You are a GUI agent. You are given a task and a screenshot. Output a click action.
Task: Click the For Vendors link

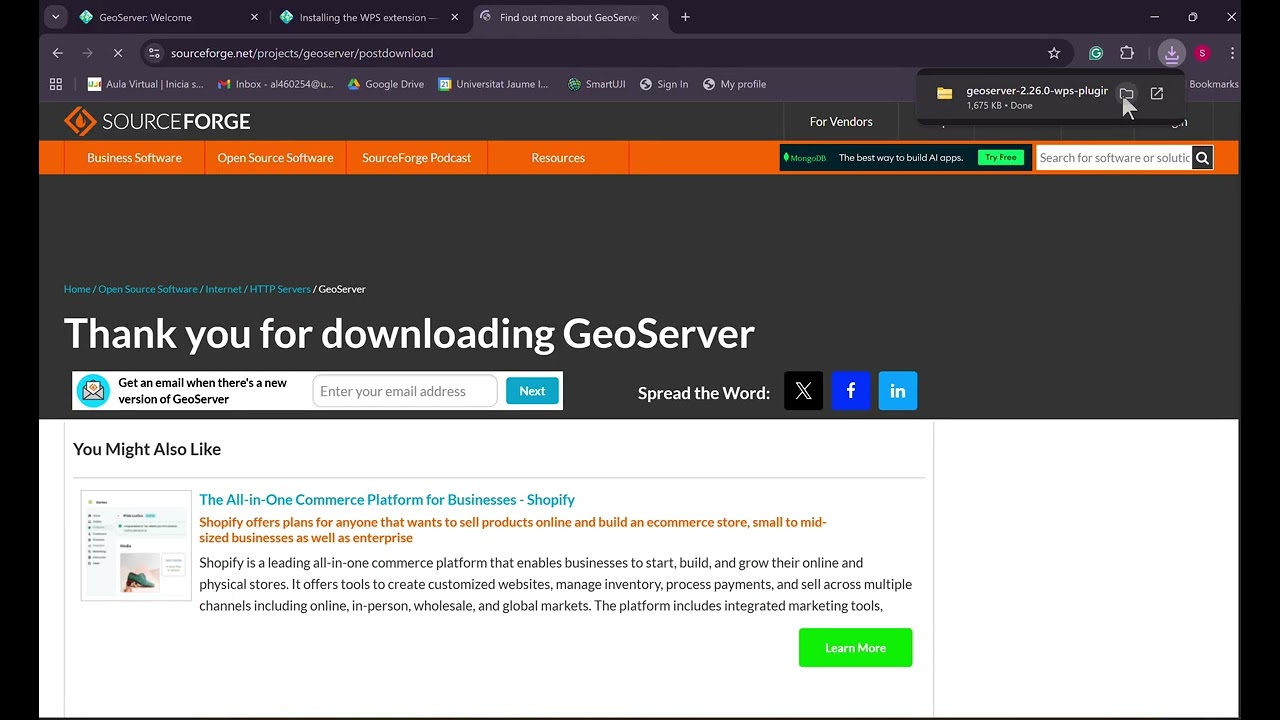(841, 121)
